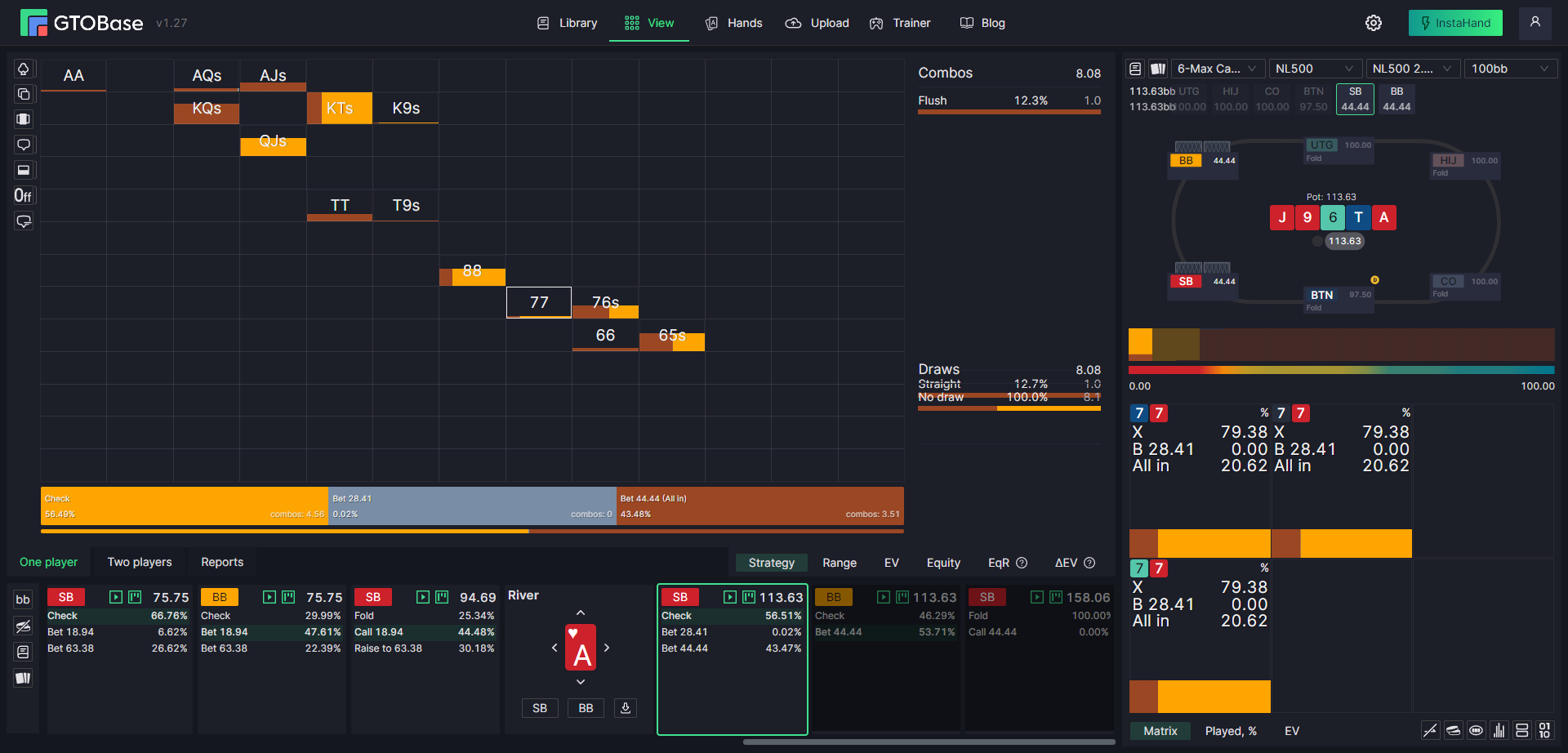Click the InstaHand button
1568x753 pixels.
[1455, 23]
